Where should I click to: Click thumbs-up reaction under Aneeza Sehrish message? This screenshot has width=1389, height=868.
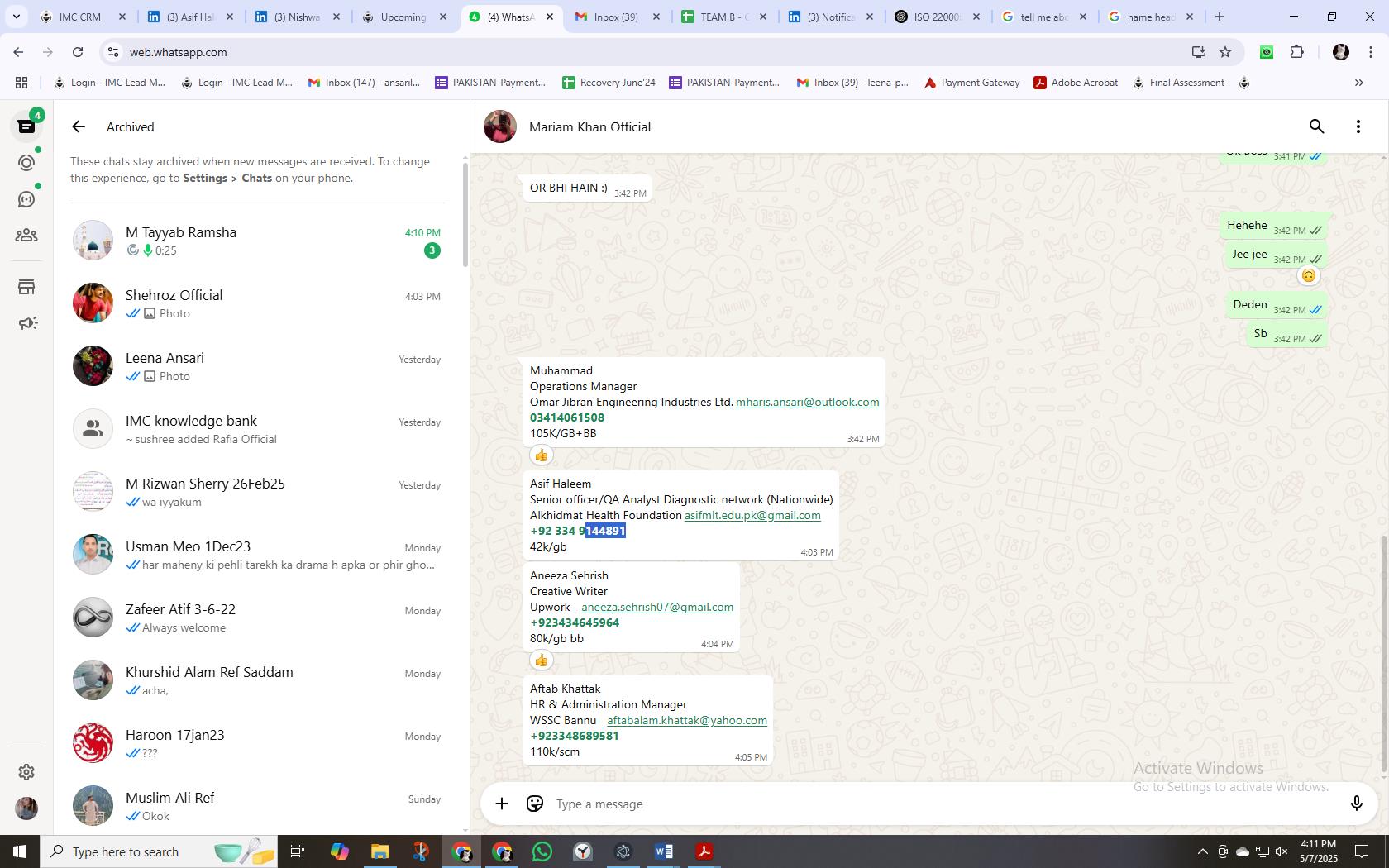click(x=541, y=660)
